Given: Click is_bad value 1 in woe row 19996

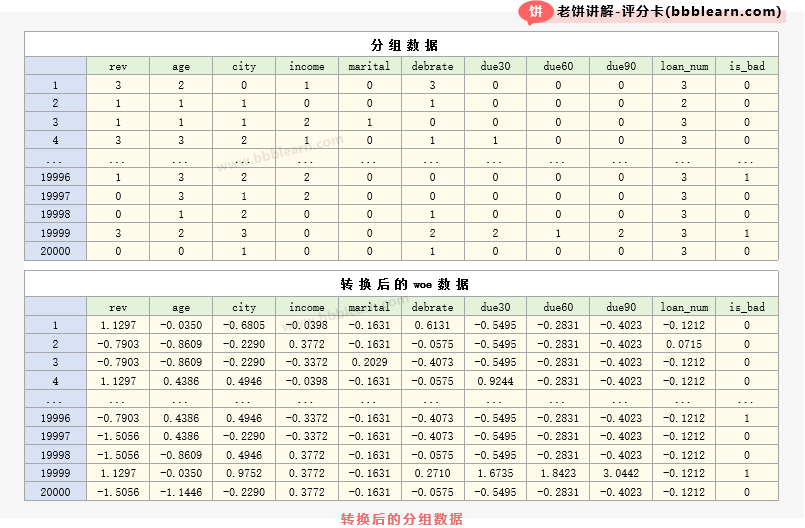Looking at the screenshot, I should pos(747,418).
